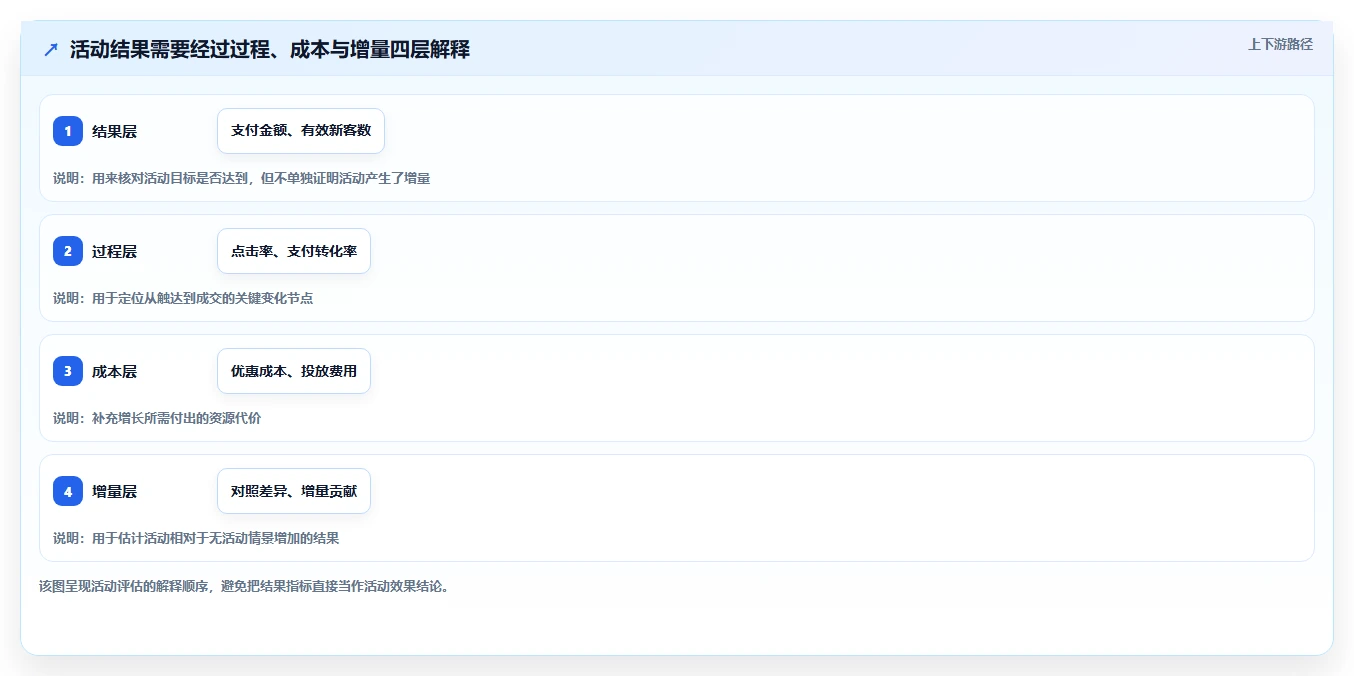1354x676 pixels.
Task: Click the 增量层 label
Action: click(114, 491)
